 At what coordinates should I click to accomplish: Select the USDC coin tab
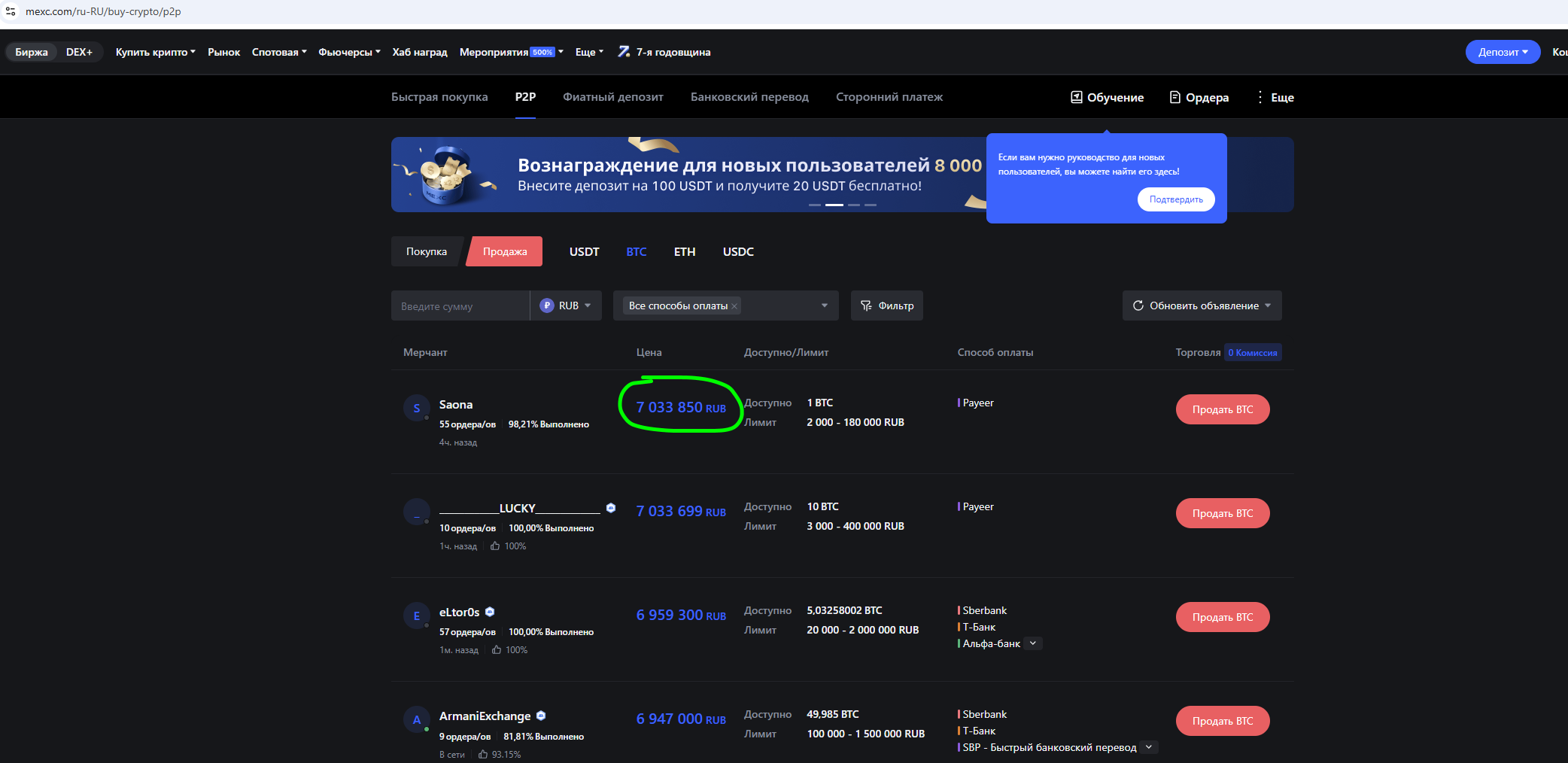pos(738,251)
